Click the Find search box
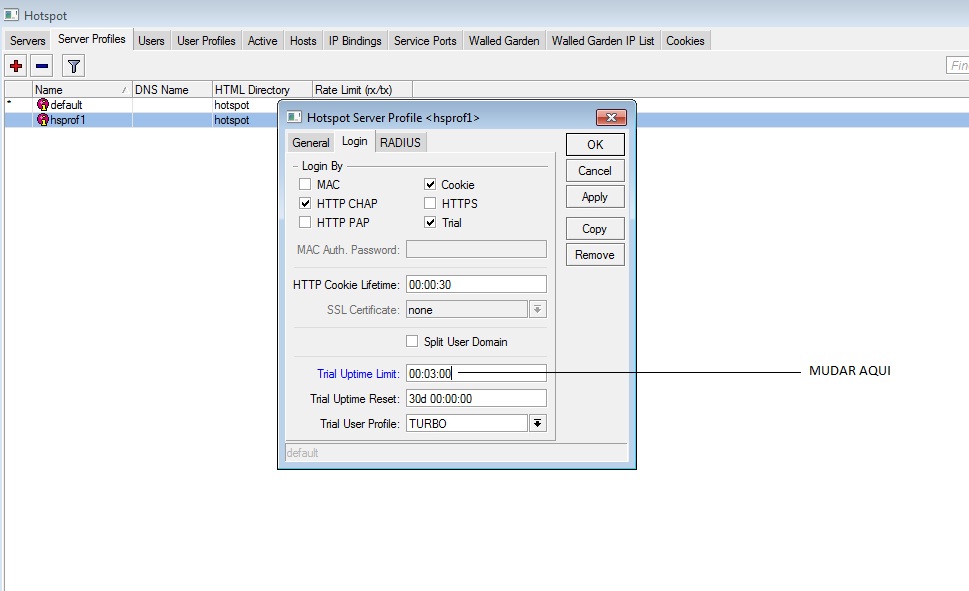The image size is (969, 591). point(957,65)
